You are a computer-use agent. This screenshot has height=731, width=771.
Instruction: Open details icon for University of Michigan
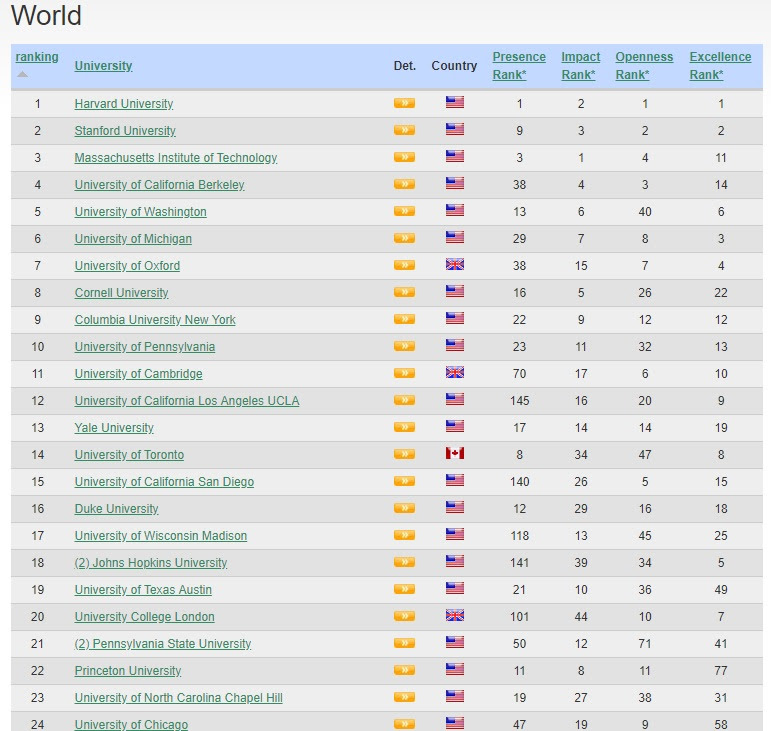[404, 238]
